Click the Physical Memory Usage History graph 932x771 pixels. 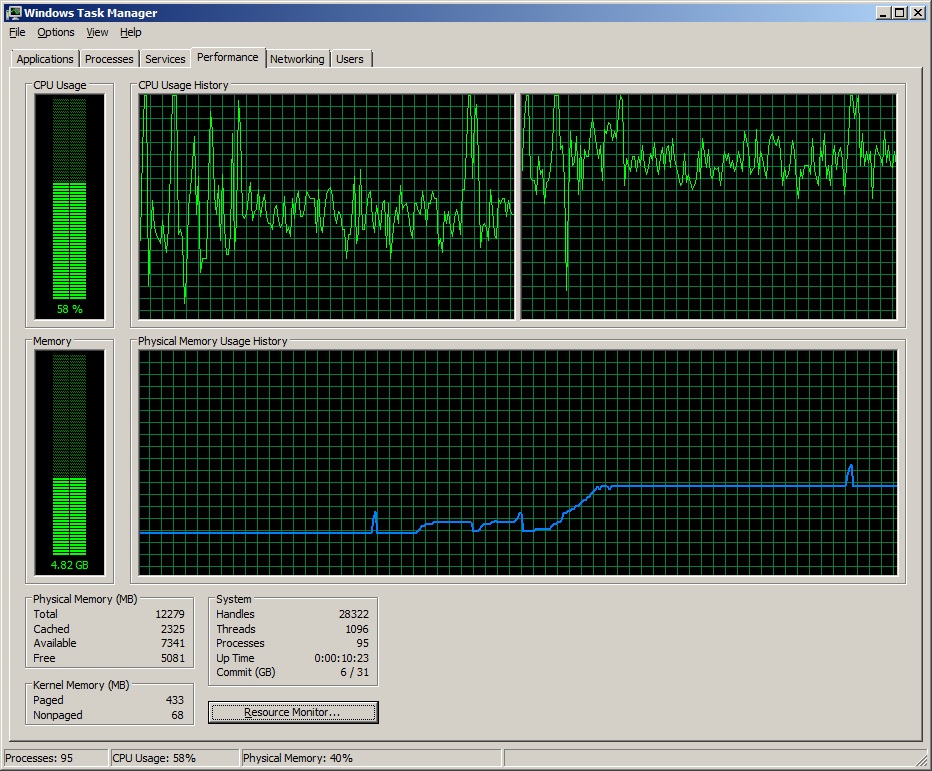[x=518, y=462]
